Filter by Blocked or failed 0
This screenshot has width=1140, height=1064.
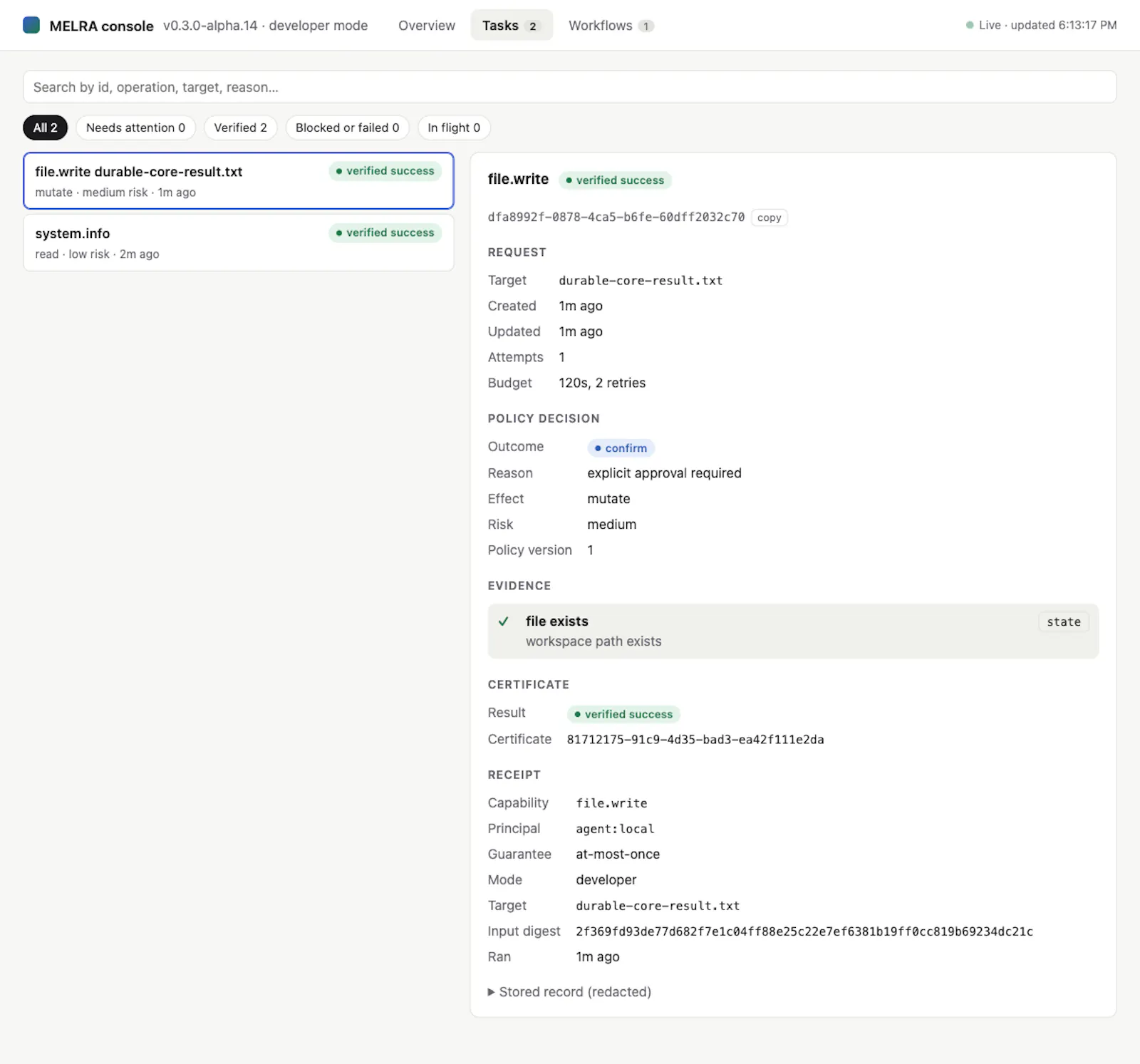click(x=347, y=128)
